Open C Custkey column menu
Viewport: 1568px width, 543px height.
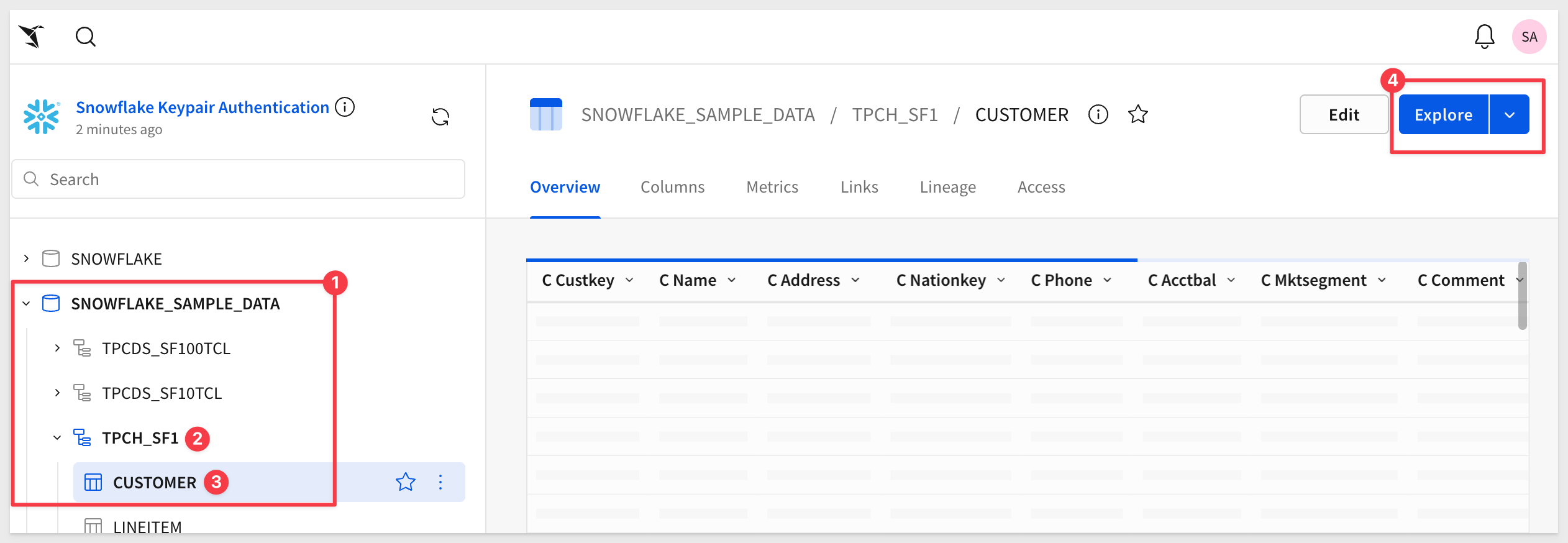[629, 280]
